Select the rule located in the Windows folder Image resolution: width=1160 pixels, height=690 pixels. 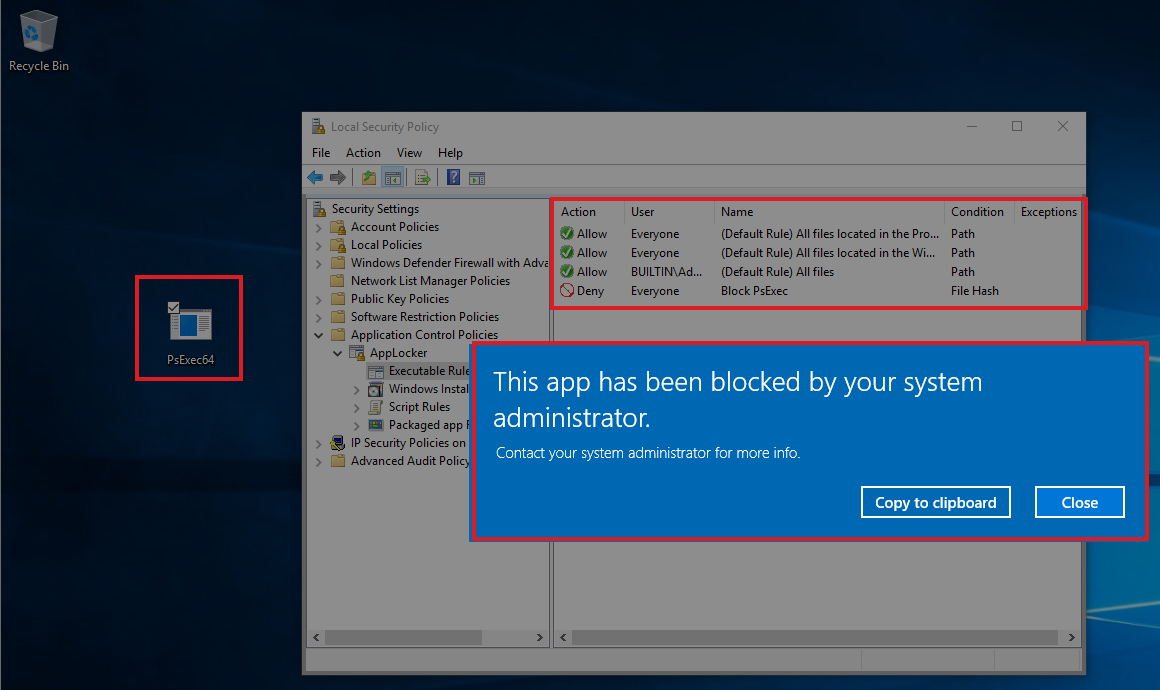828,253
